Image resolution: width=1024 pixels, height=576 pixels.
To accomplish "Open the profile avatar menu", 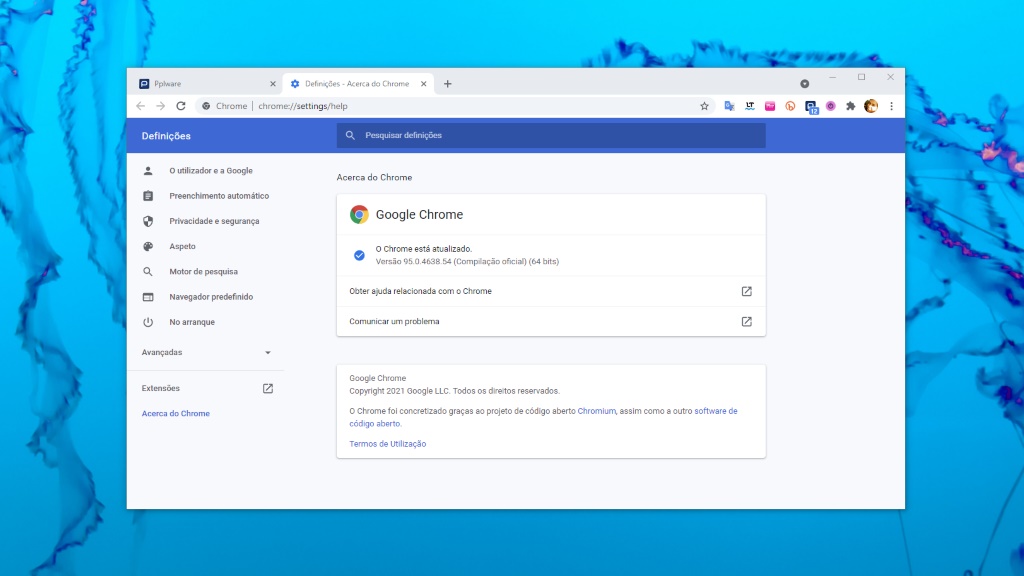I will point(871,106).
